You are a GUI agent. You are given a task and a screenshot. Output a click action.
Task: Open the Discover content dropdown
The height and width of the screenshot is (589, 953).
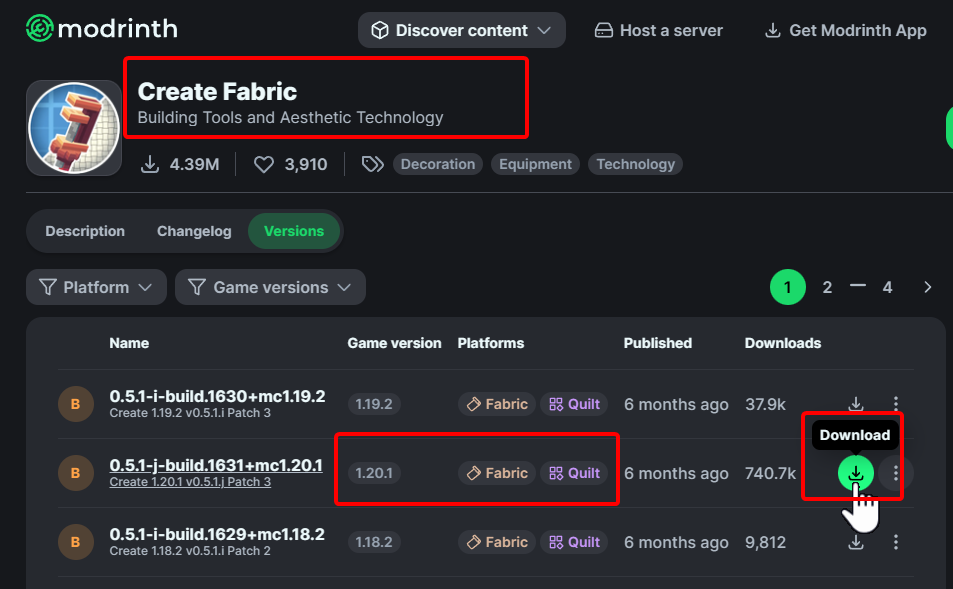[x=462, y=30]
